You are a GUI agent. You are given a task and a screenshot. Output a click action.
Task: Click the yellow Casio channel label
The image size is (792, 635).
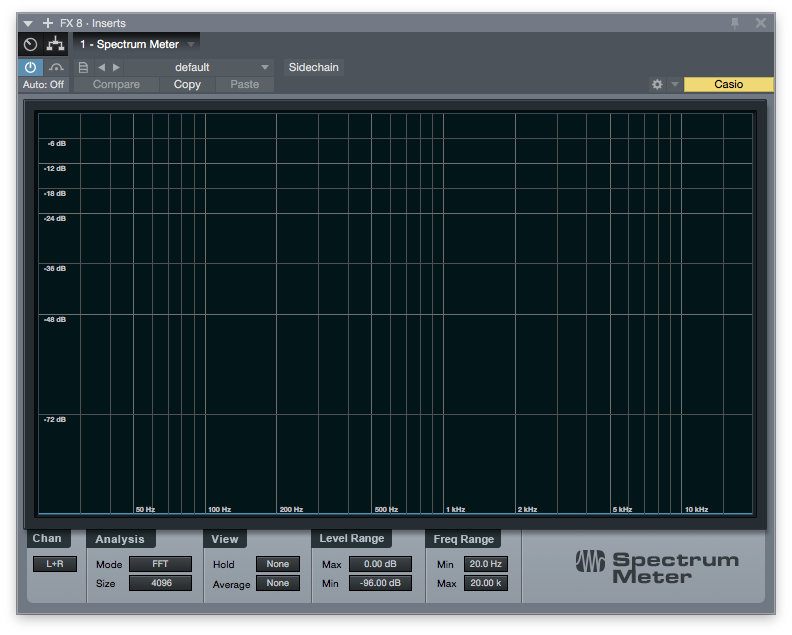[728, 85]
